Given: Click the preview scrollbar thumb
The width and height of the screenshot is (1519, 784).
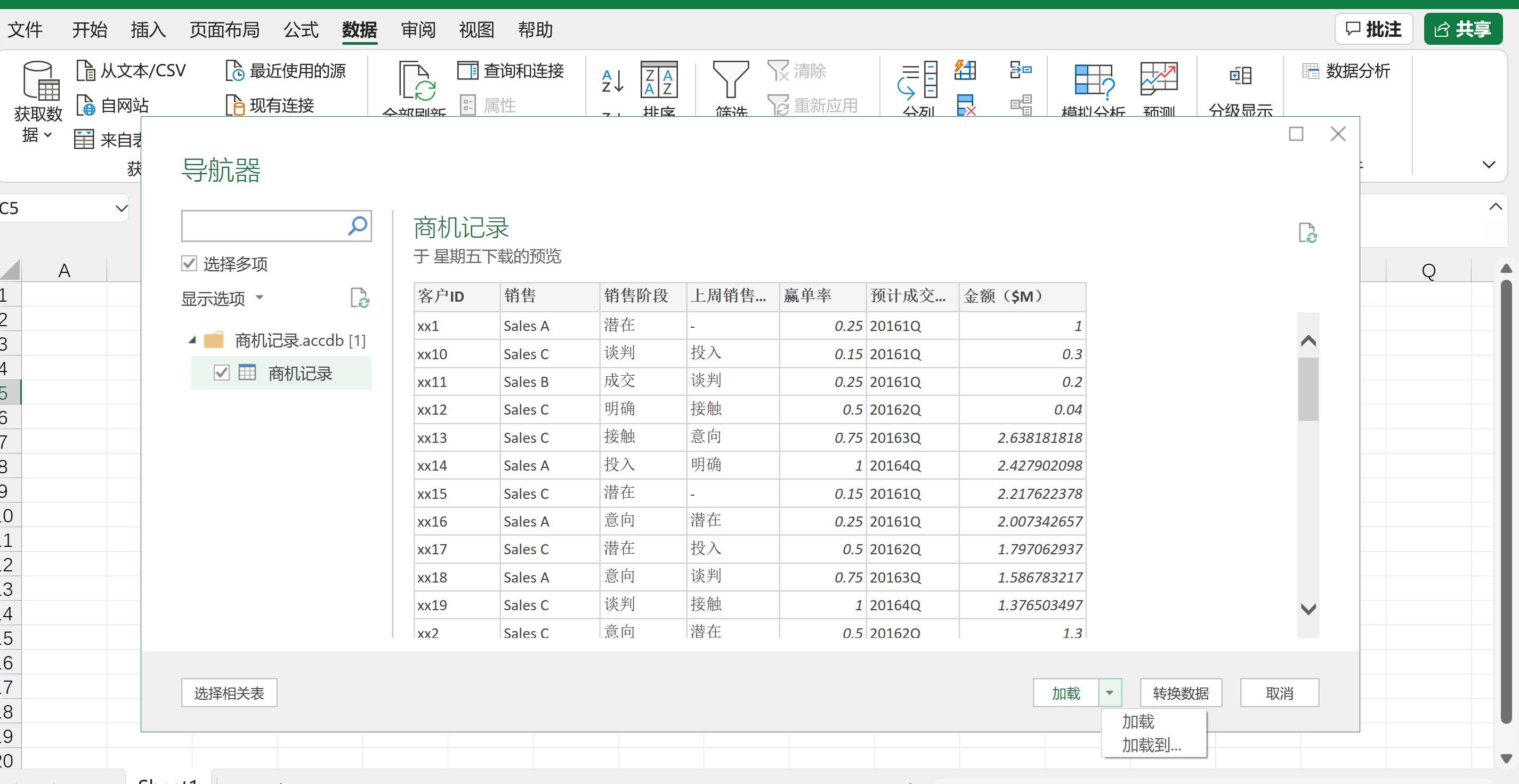Looking at the screenshot, I should pyautogui.click(x=1308, y=389).
